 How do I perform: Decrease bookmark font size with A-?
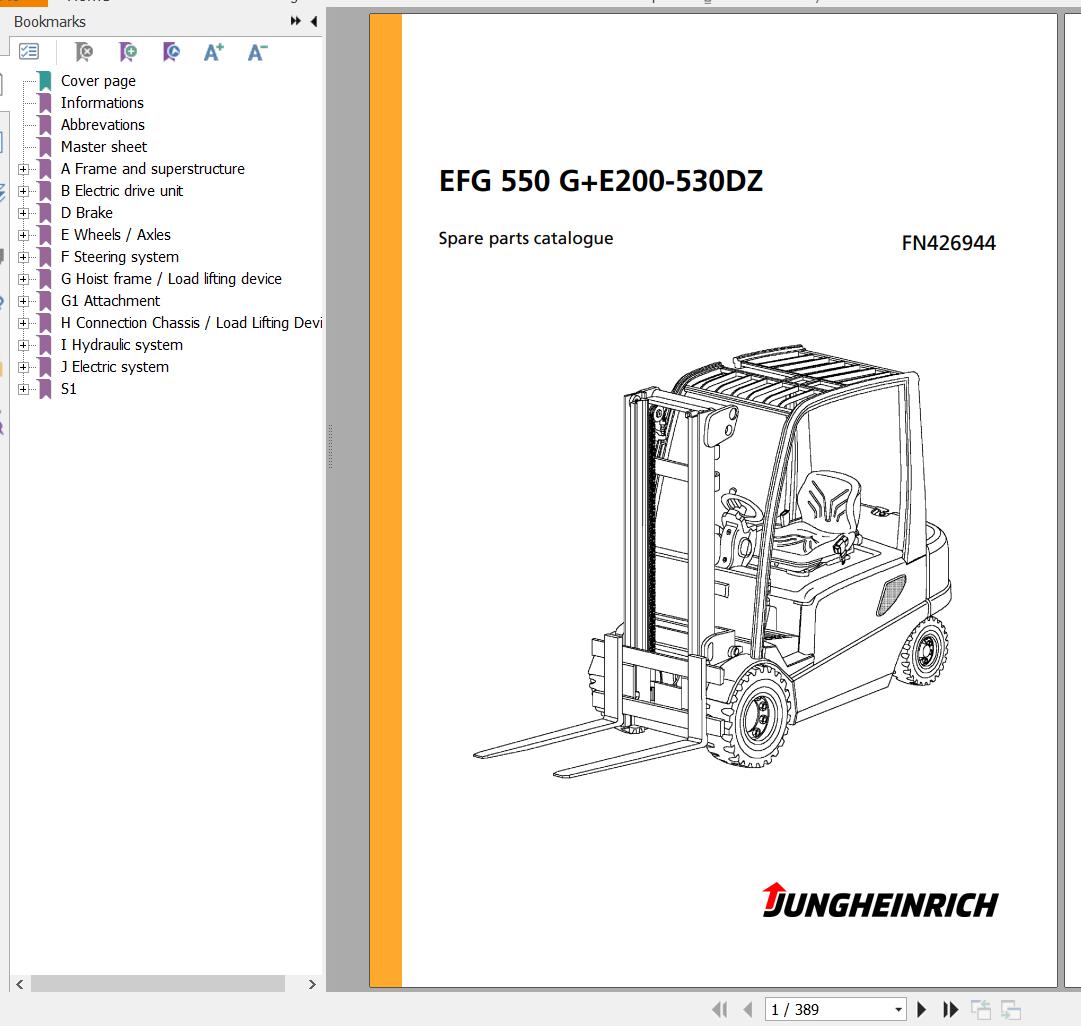(257, 52)
